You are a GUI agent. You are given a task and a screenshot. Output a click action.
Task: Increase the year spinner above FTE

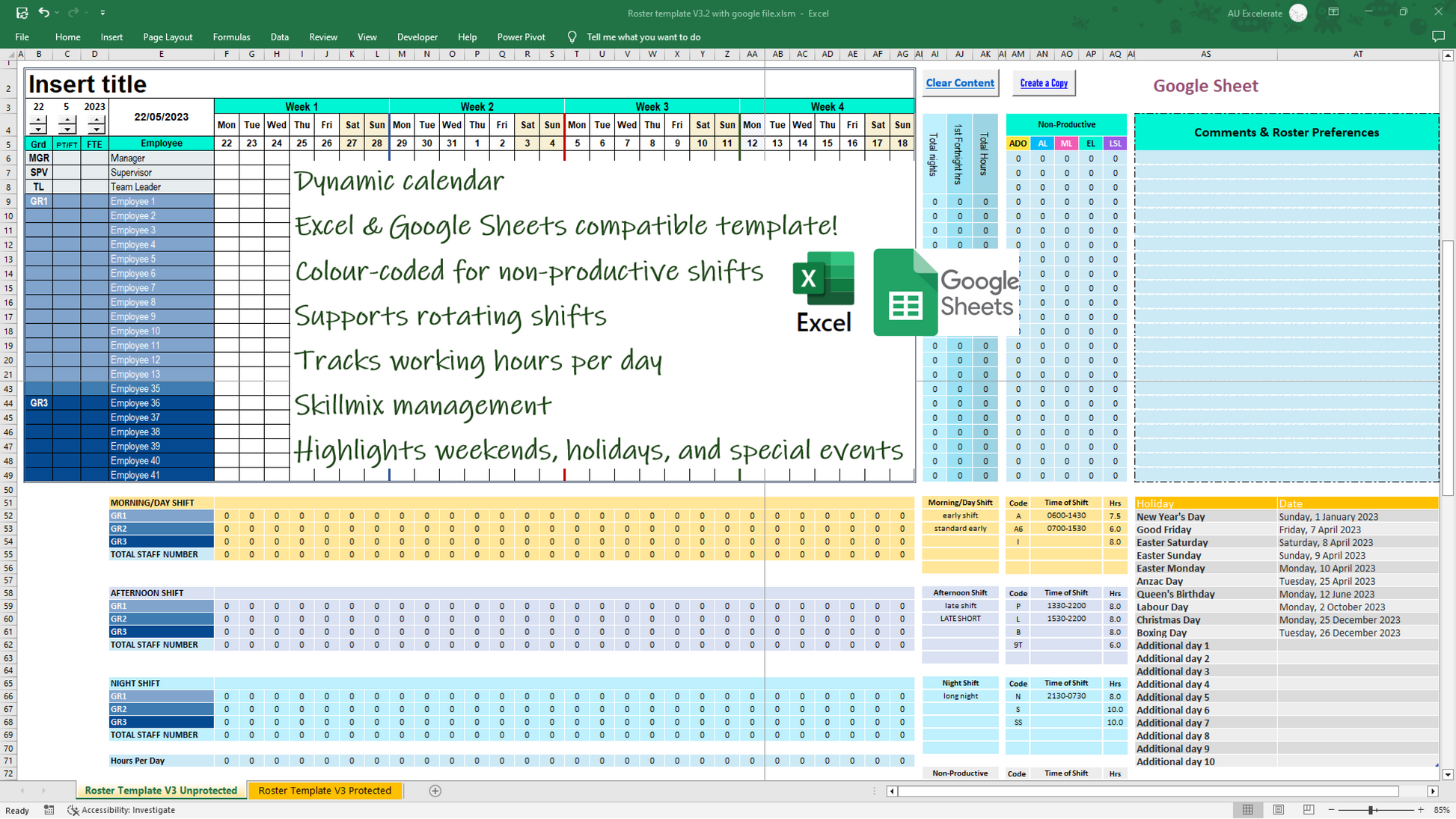click(95, 121)
